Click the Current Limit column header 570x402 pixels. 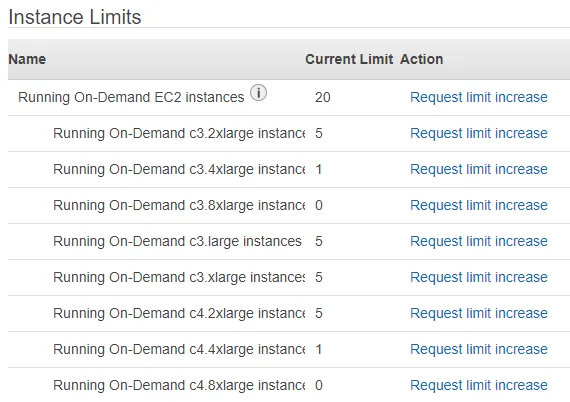[349, 59]
